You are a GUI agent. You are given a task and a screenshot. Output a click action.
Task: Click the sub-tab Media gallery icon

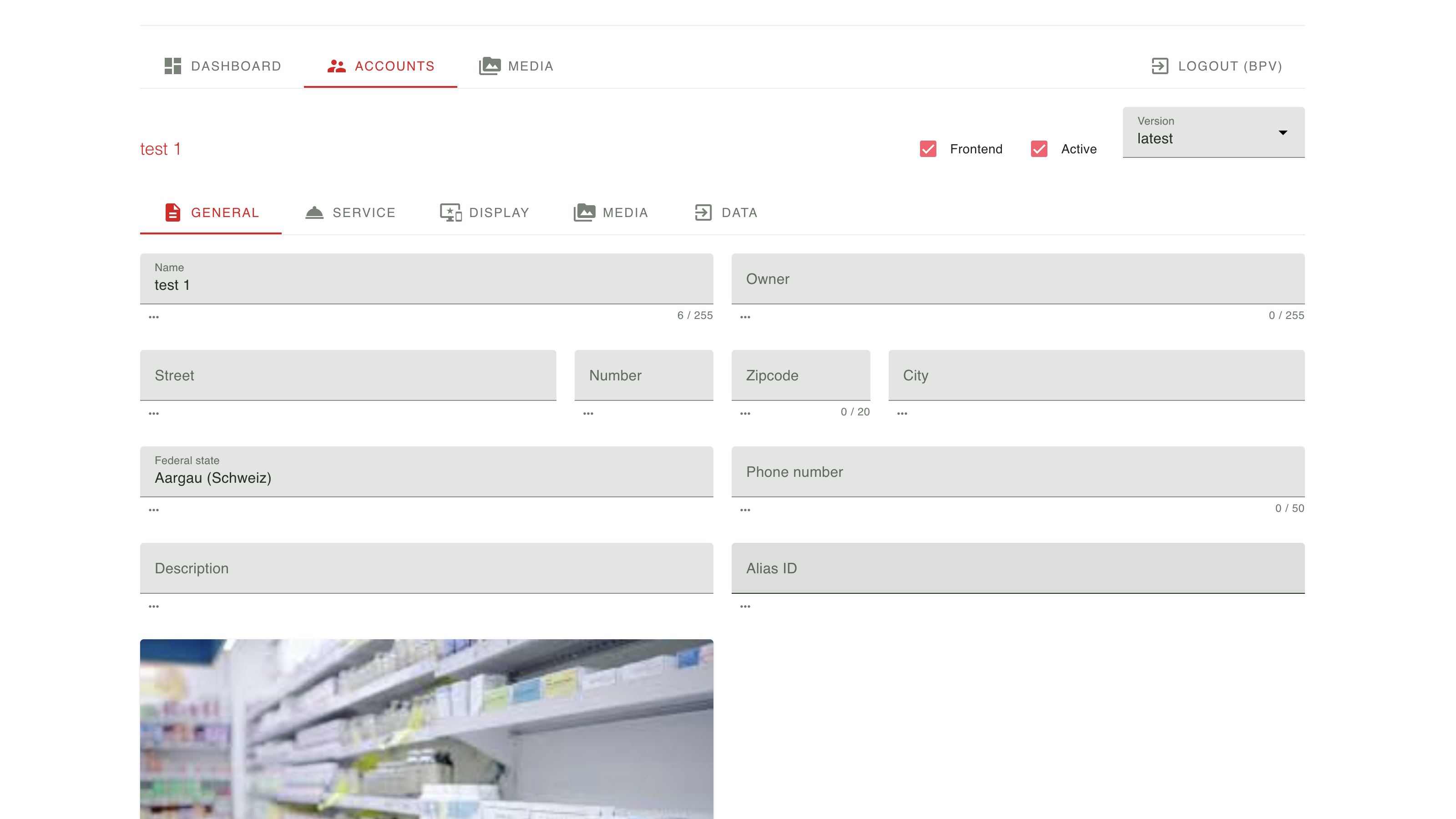(x=584, y=212)
